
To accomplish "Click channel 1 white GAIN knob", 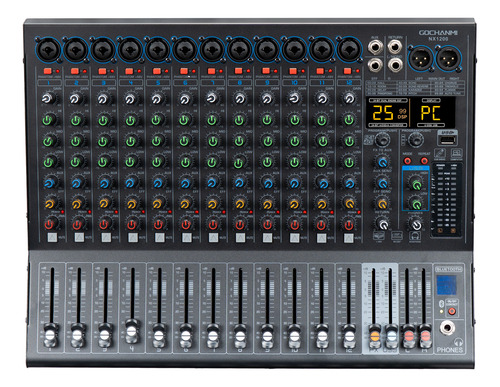I will (48, 99).
